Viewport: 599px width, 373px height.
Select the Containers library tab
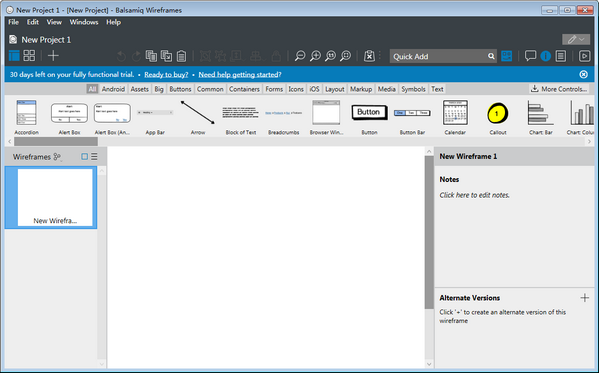pyautogui.click(x=244, y=89)
